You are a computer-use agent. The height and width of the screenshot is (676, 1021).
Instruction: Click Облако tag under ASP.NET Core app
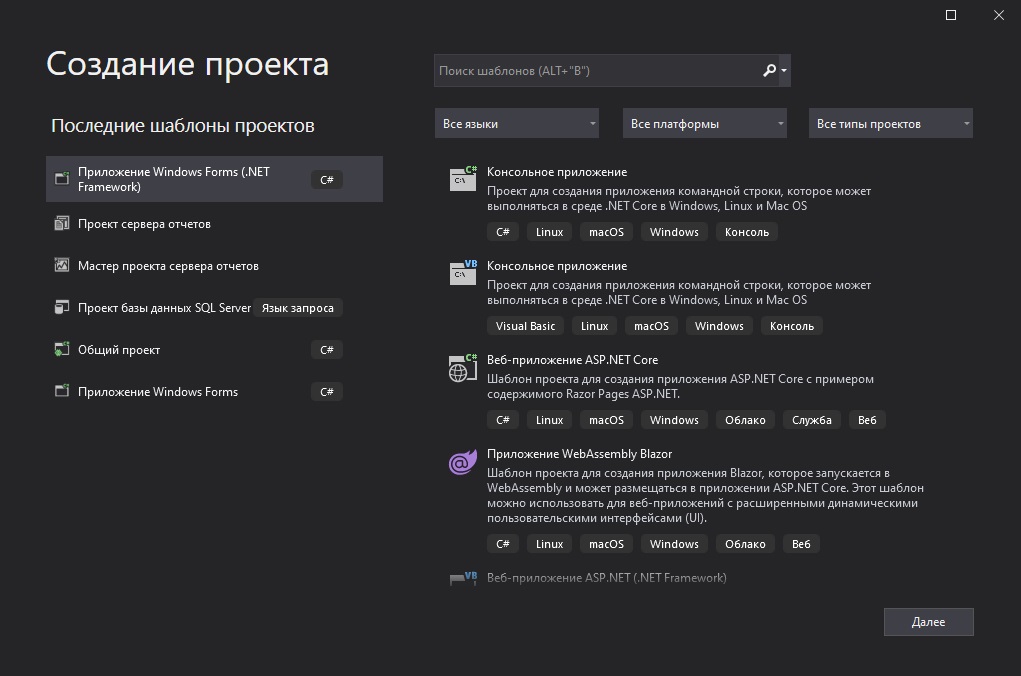745,420
